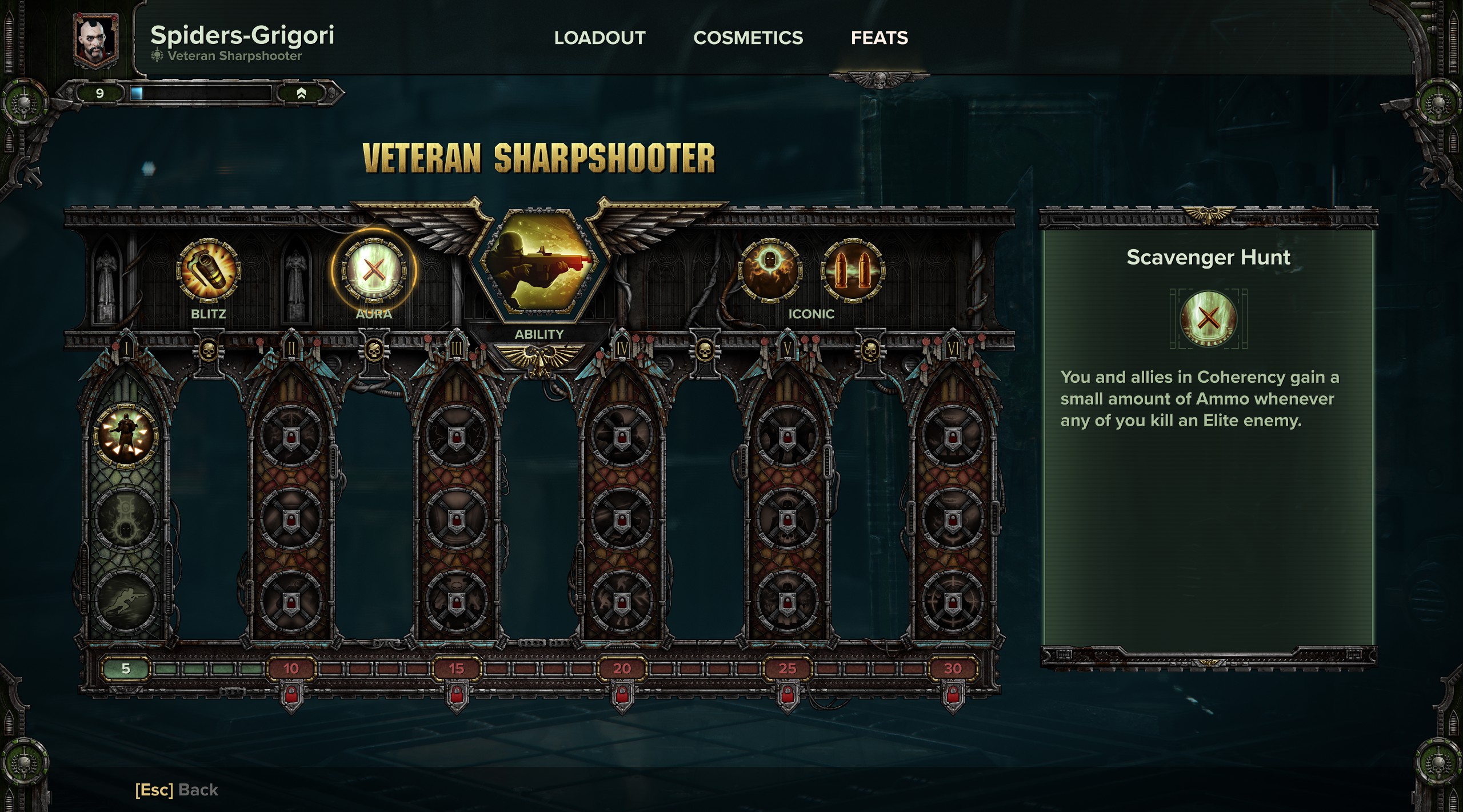
Task: Click the Iconic twin bullets icon
Action: [853, 270]
